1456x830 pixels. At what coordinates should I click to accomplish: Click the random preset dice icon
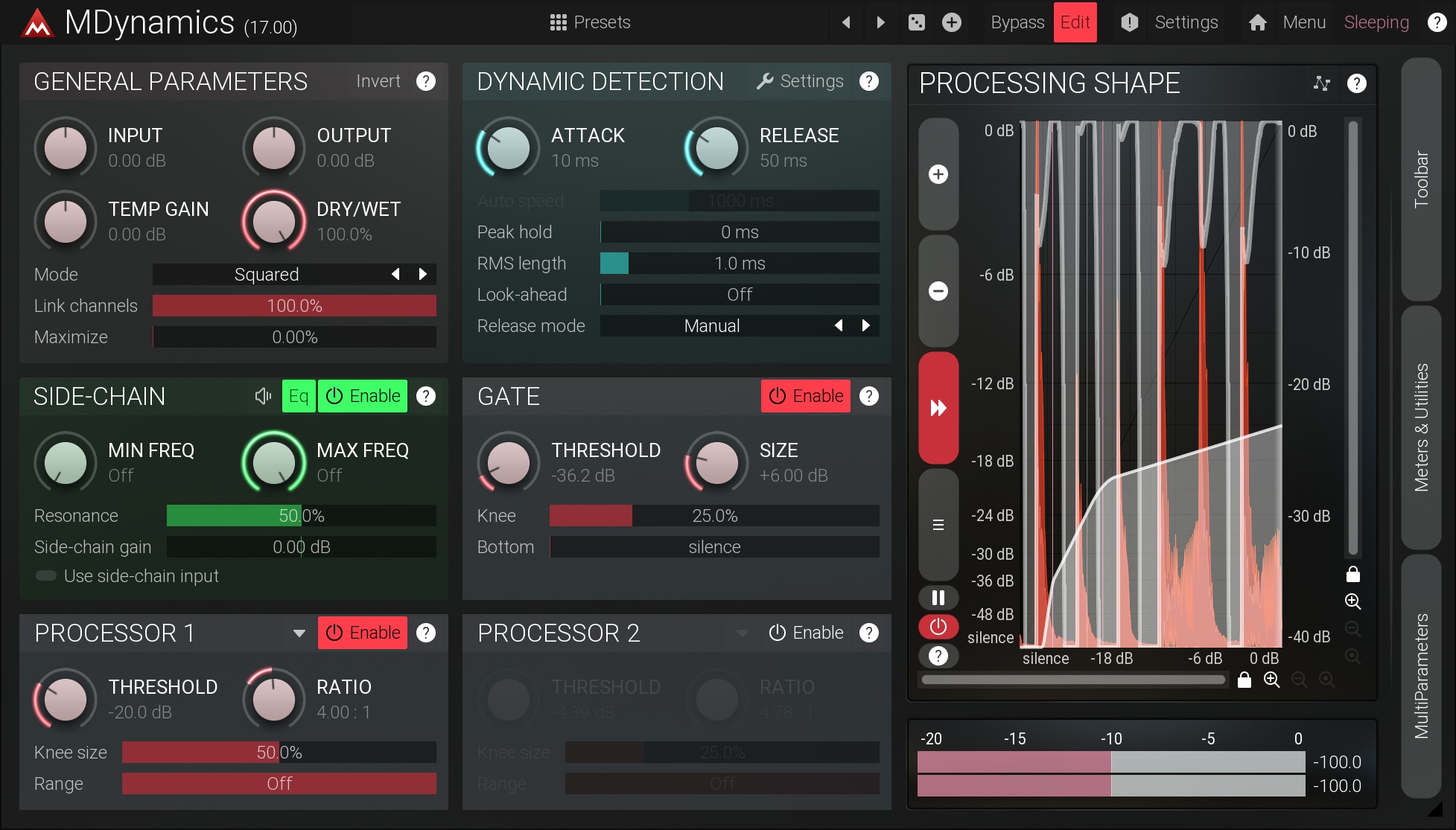916,22
